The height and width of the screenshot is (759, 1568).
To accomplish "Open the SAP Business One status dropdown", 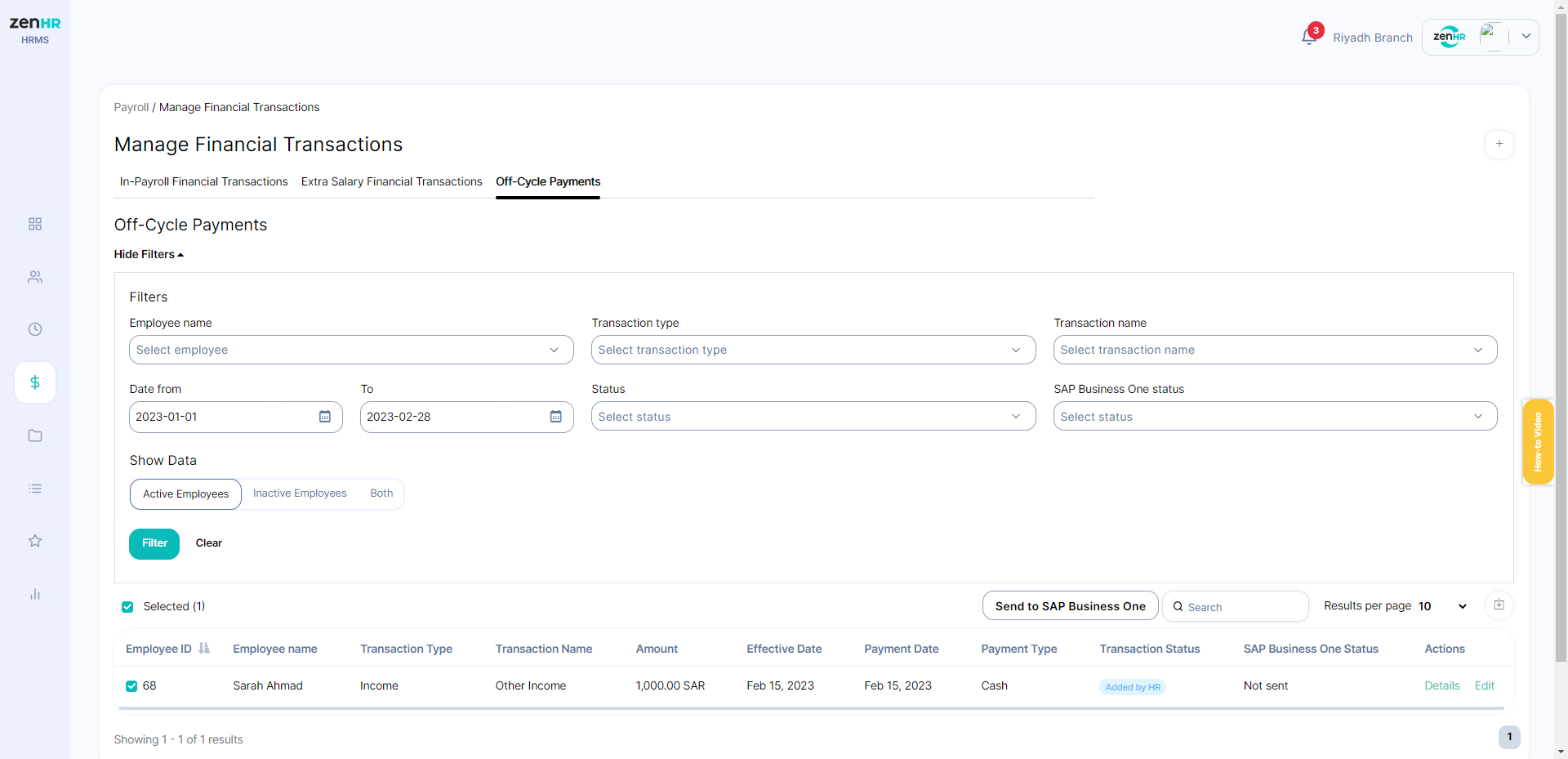I will click(x=1276, y=417).
